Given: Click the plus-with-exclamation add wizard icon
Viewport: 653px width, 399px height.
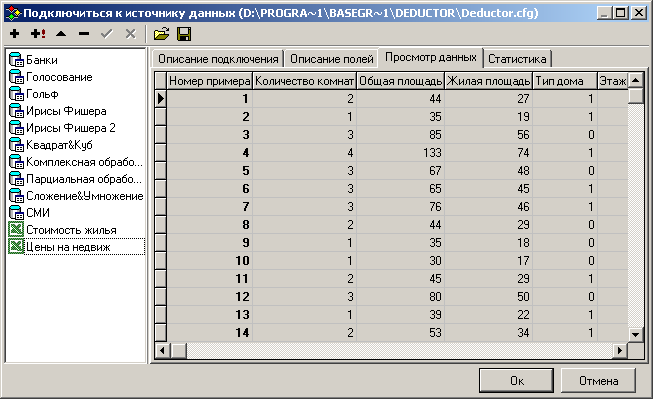Looking at the screenshot, I should 38,34.
